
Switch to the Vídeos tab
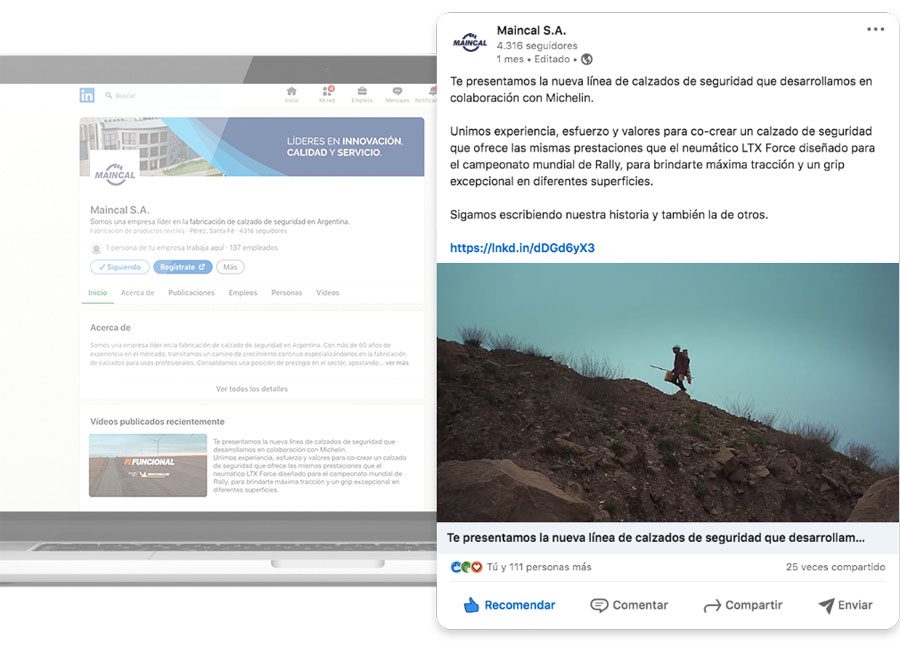click(x=328, y=293)
